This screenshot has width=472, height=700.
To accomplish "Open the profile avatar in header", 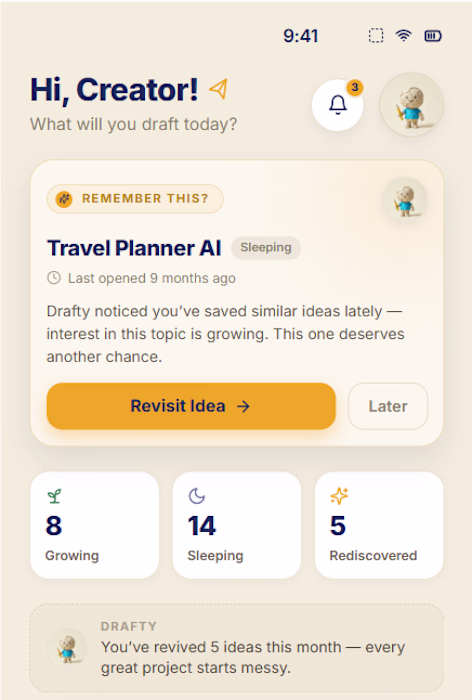I will [411, 105].
